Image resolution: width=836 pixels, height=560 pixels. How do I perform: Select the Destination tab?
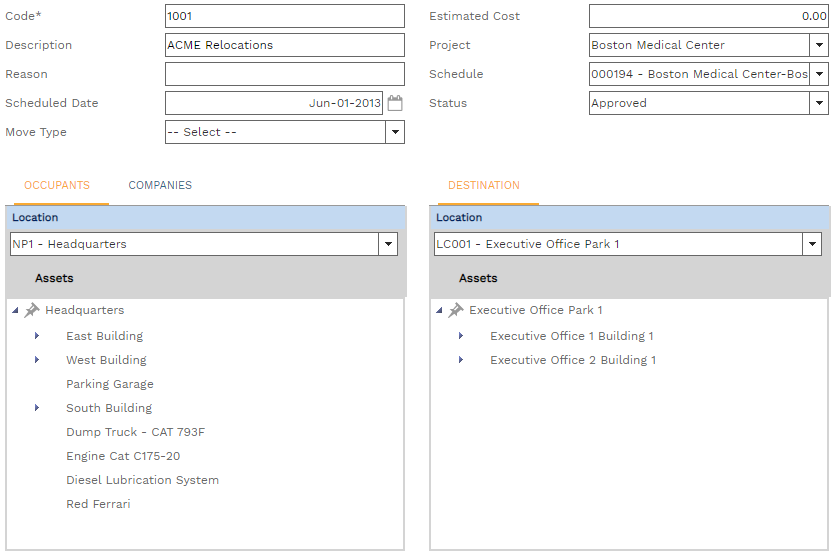(484, 185)
